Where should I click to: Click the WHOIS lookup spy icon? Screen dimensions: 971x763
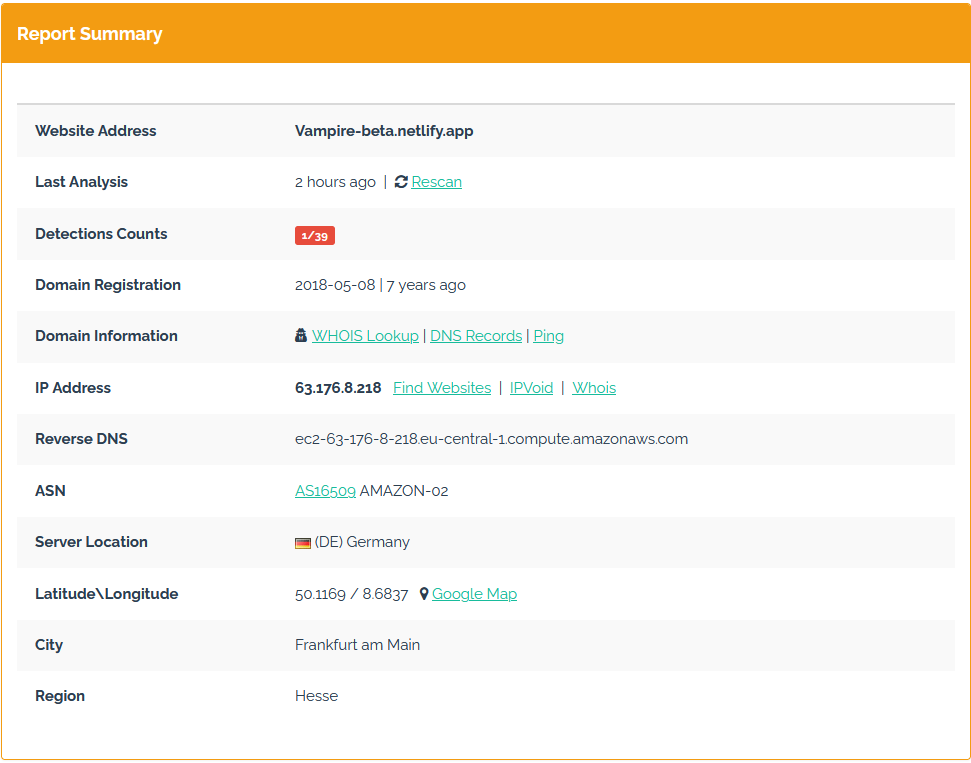point(301,335)
